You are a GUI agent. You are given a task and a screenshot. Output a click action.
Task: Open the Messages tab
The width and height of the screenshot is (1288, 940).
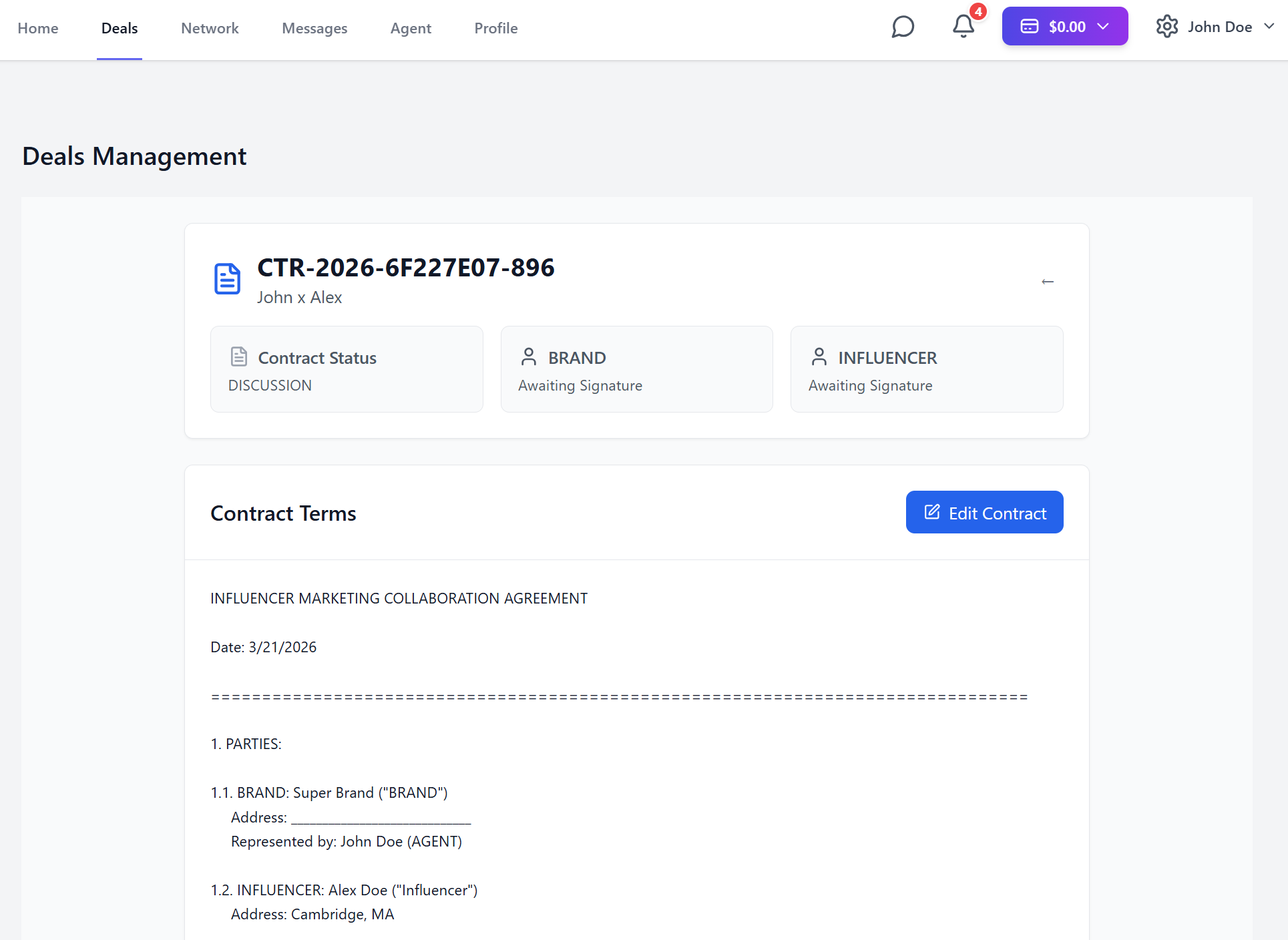click(x=314, y=28)
